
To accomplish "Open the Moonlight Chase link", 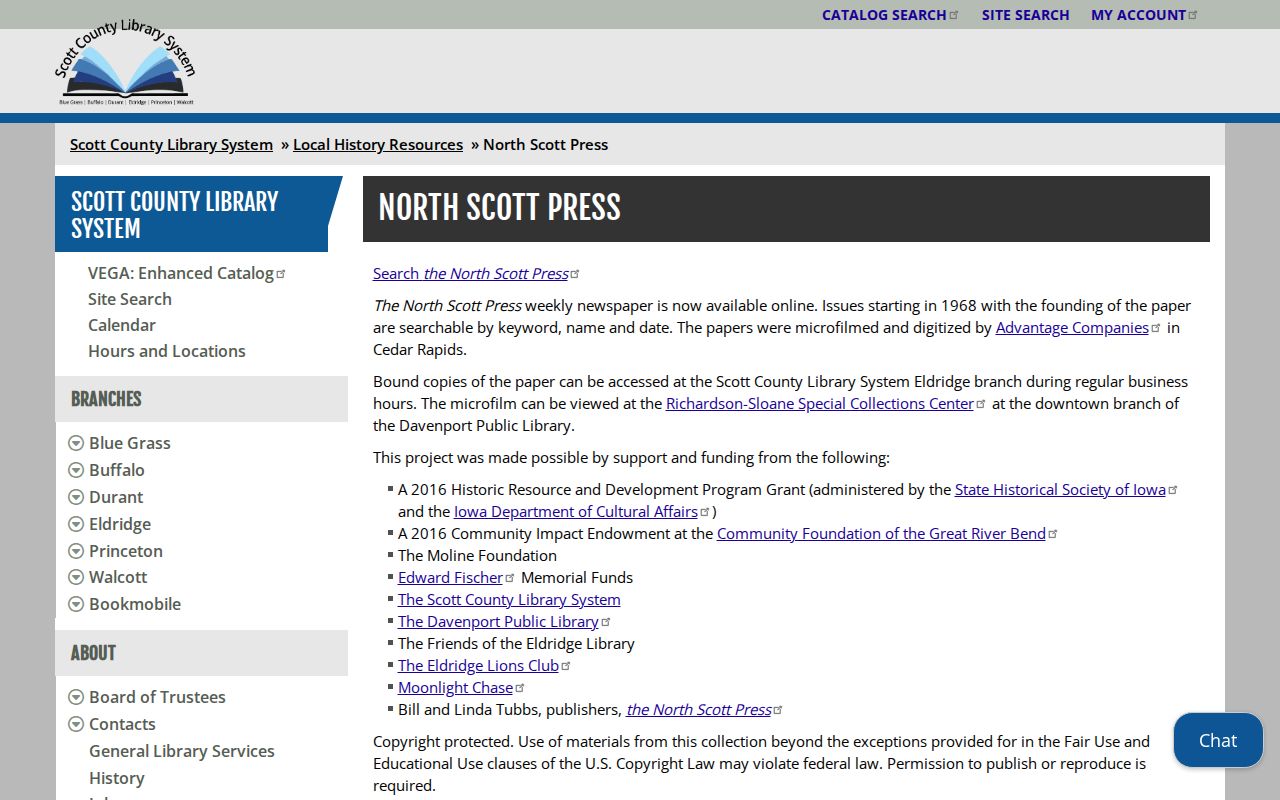I will (x=461, y=687).
